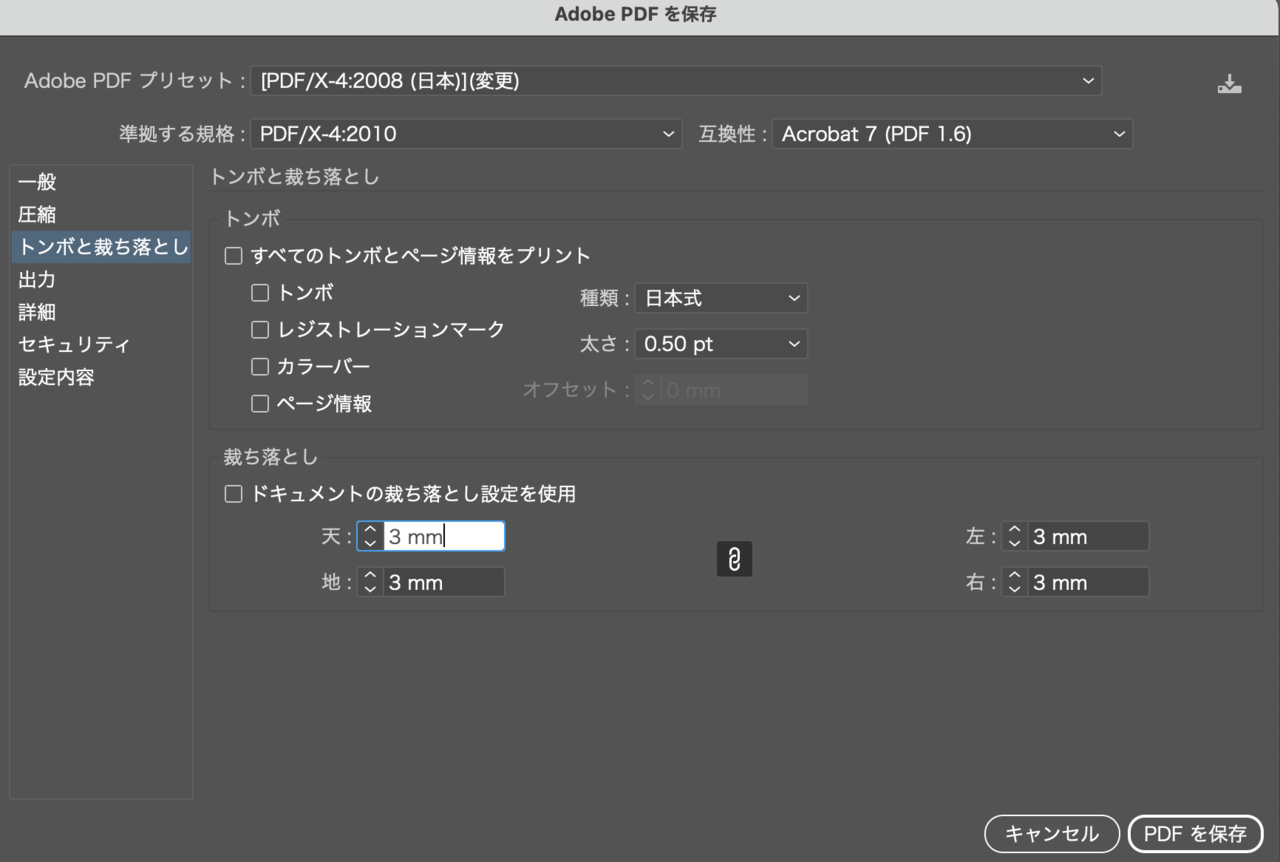Check the ページ情報 checkbox

coord(260,404)
